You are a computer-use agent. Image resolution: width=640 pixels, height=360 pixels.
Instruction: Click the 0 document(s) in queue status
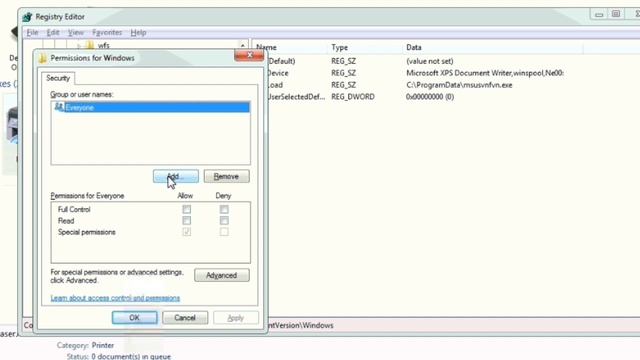click(x=131, y=356)
